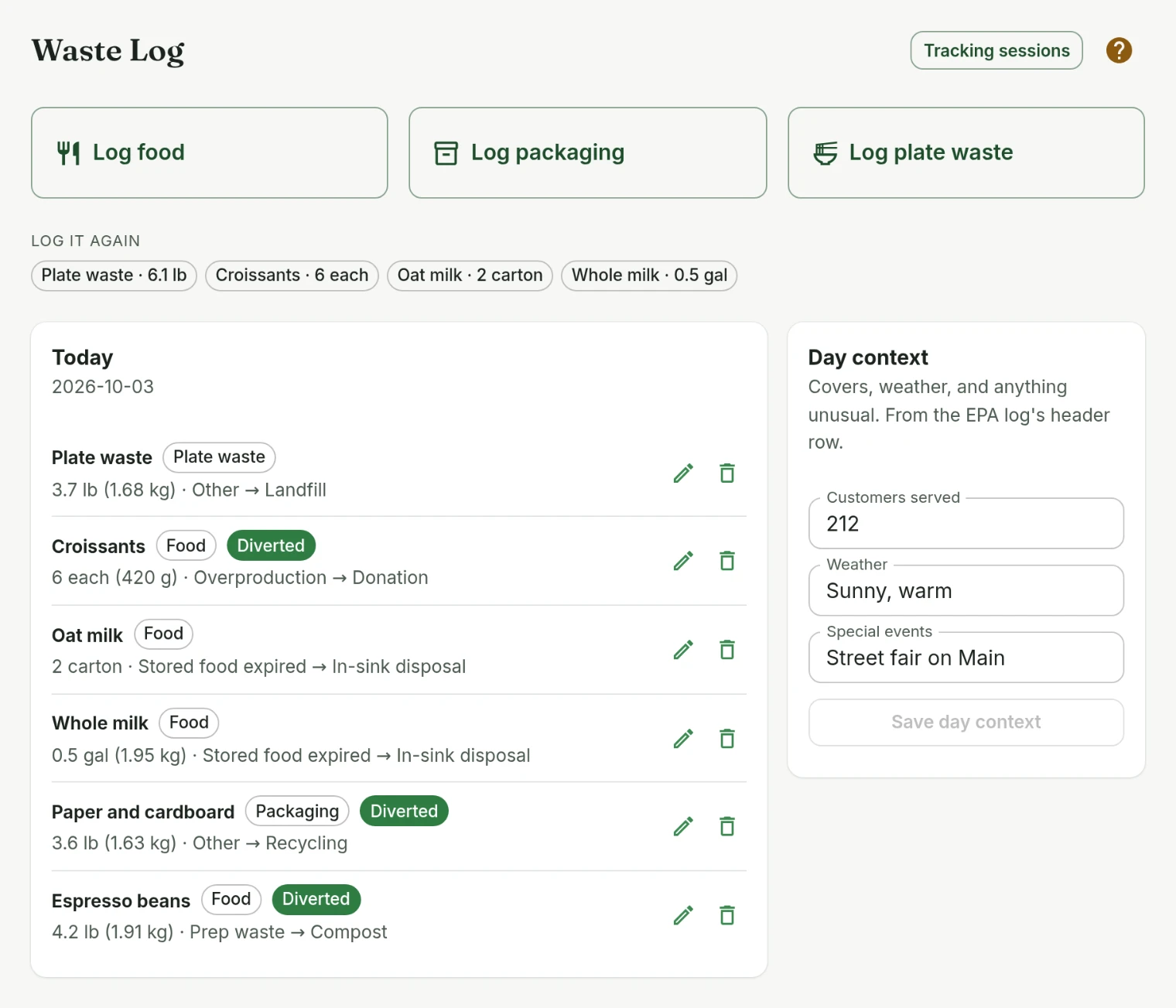This screenshot has height=1008, width=1176.
Task: Delete the Paper and cardboard entry
Action: pos(727,827)
